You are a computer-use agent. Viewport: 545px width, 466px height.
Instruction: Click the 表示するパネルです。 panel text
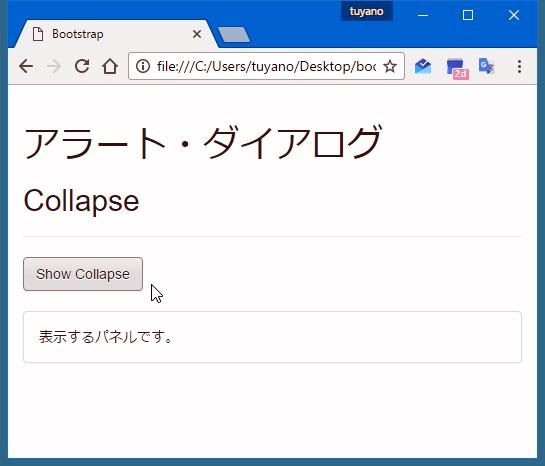coord(106,337)
